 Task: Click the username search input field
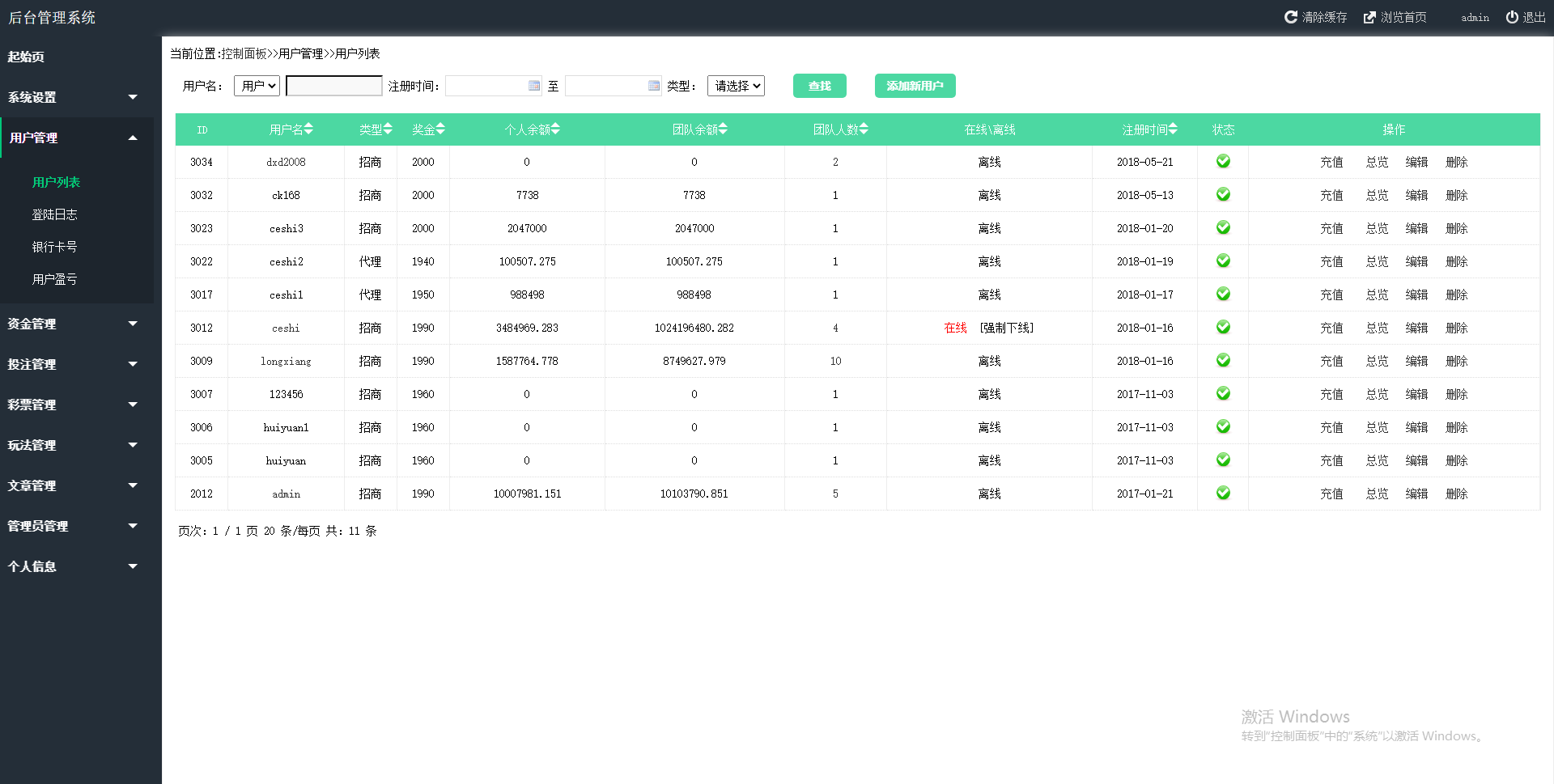pos(333,86)
